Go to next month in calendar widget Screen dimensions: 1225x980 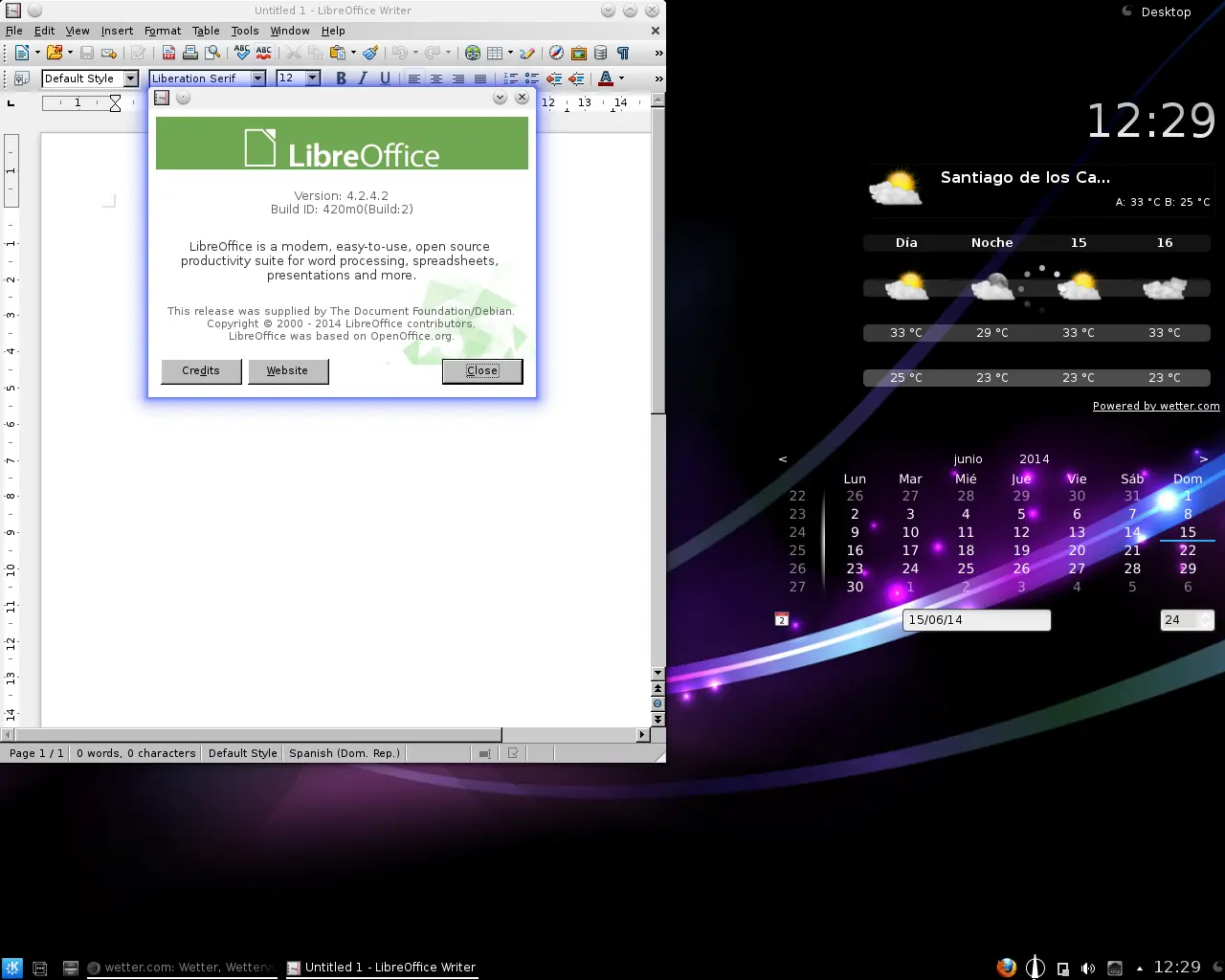[1204, 459]
